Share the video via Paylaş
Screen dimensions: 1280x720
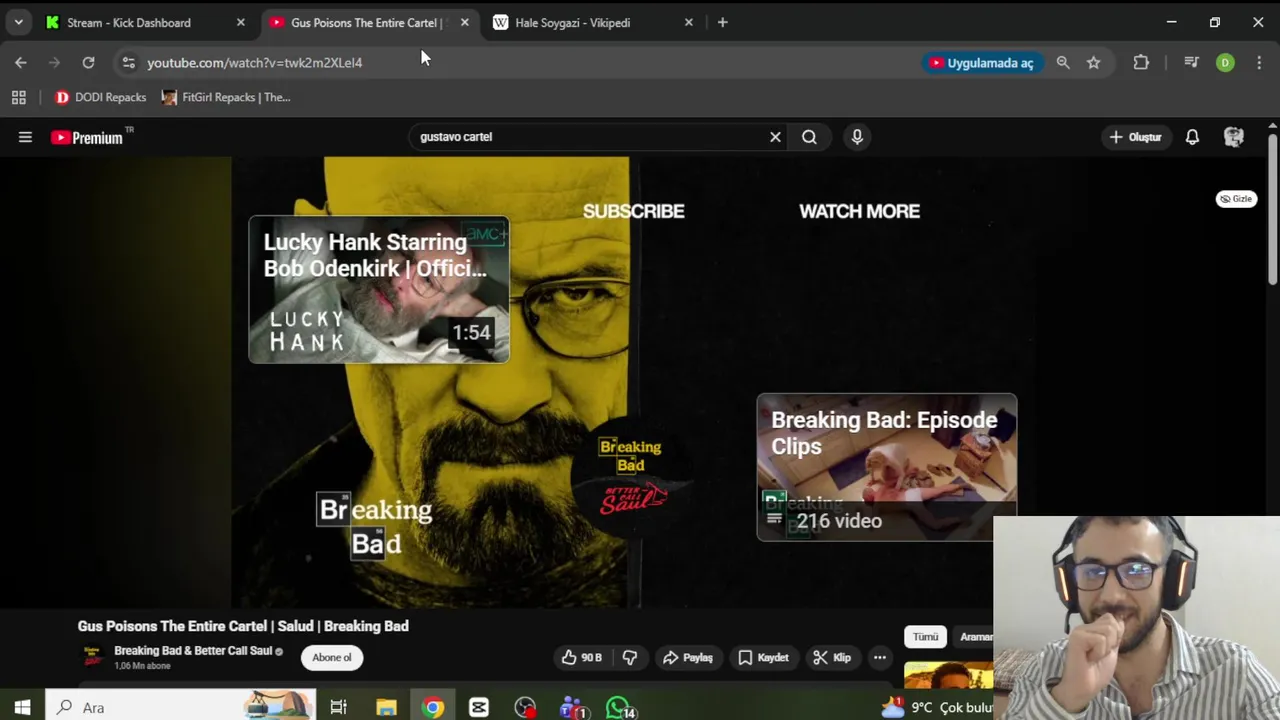(688, 657)
